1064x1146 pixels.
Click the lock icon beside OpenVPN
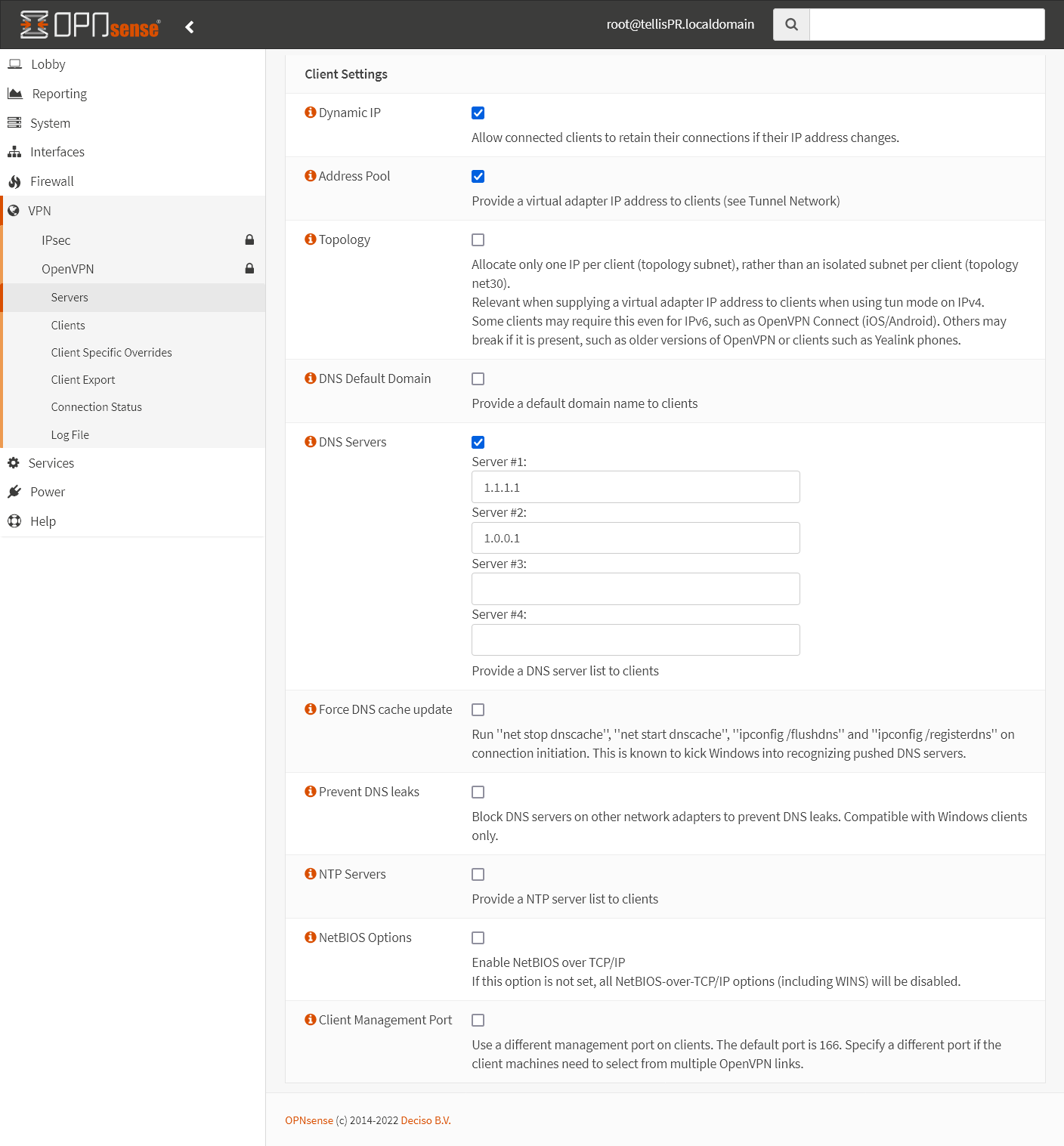[249, 268]
